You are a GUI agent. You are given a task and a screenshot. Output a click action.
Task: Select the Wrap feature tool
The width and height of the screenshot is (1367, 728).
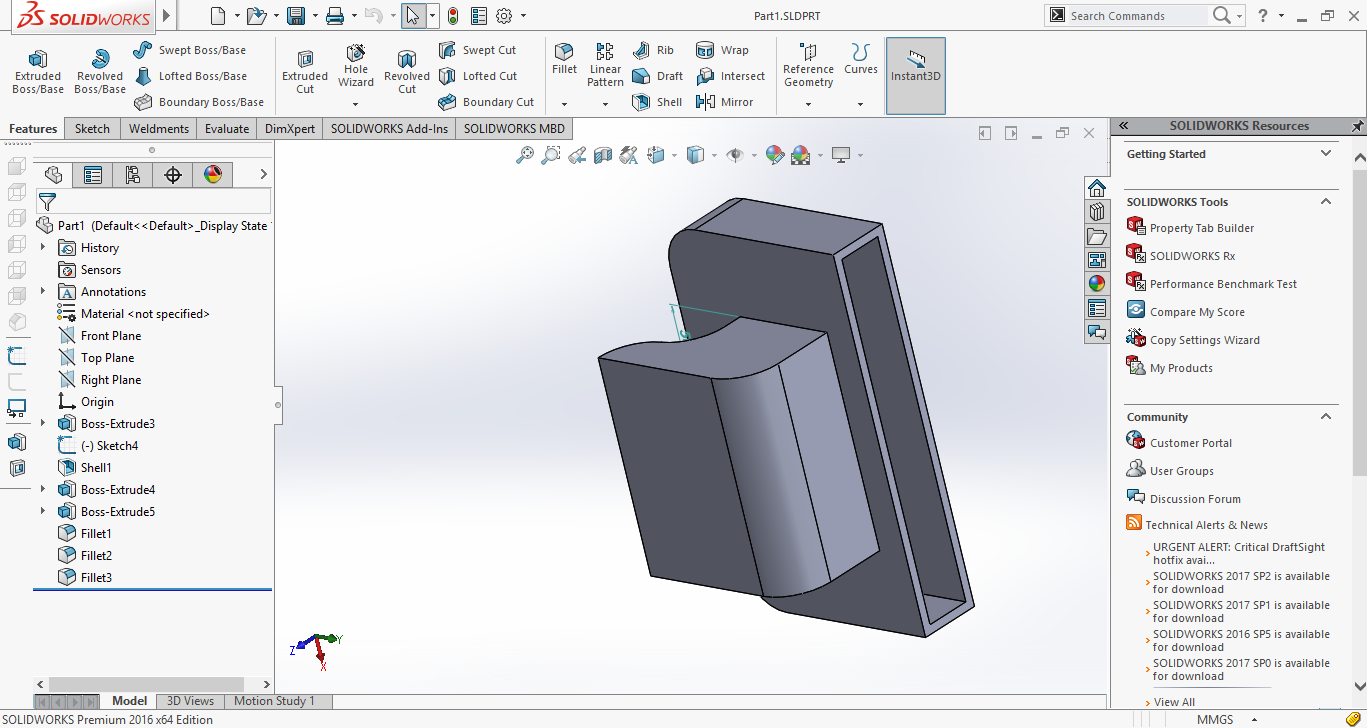[x=721, y=50]
